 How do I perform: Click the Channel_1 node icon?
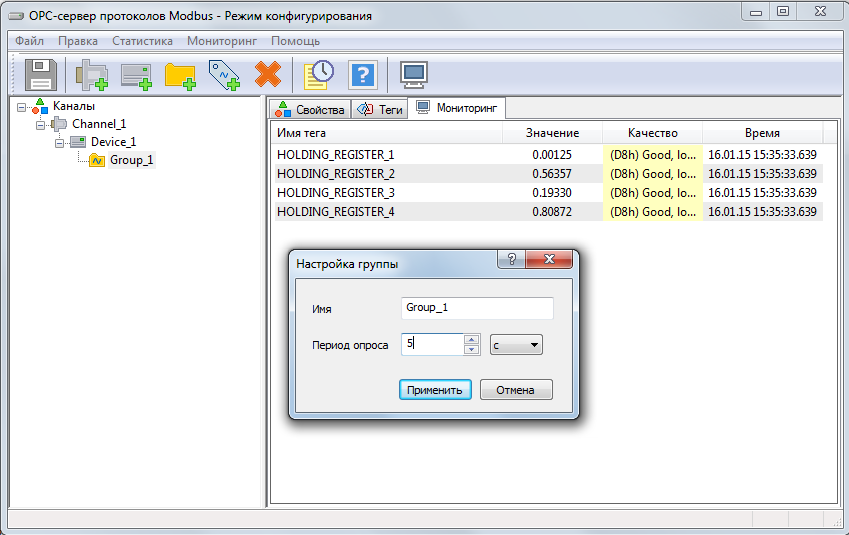pos(58,124)
